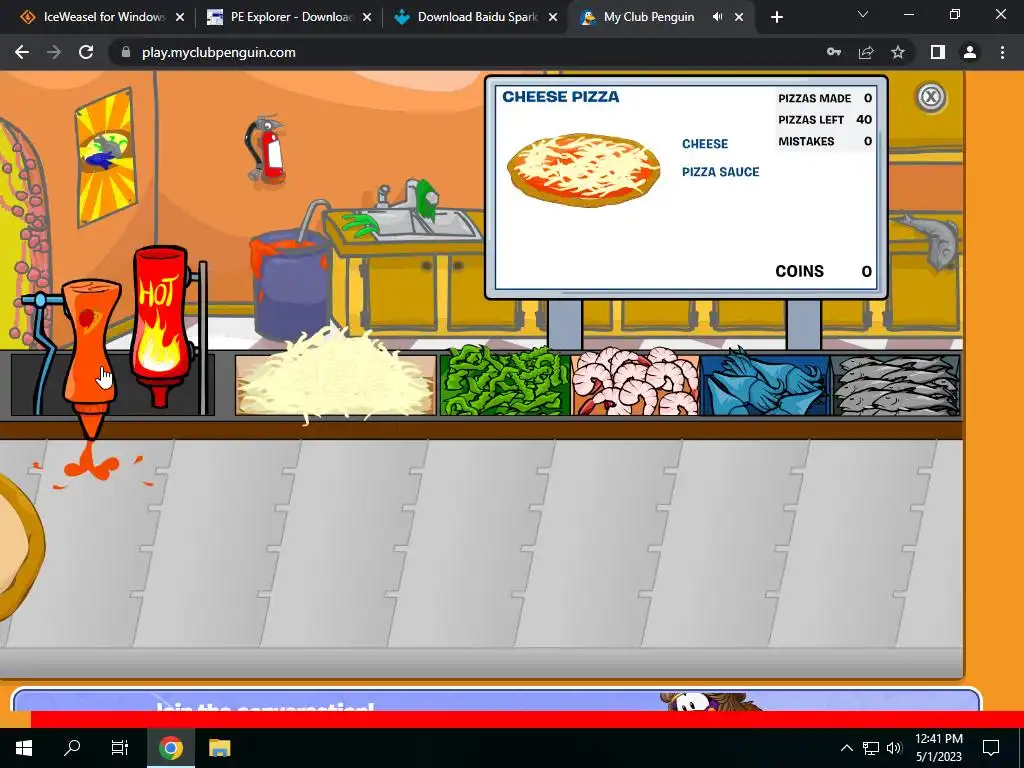The height and width of the screenshot is (768, 1024).
Task: Open the tab search dropdown arrow
Action: [863, 14]
